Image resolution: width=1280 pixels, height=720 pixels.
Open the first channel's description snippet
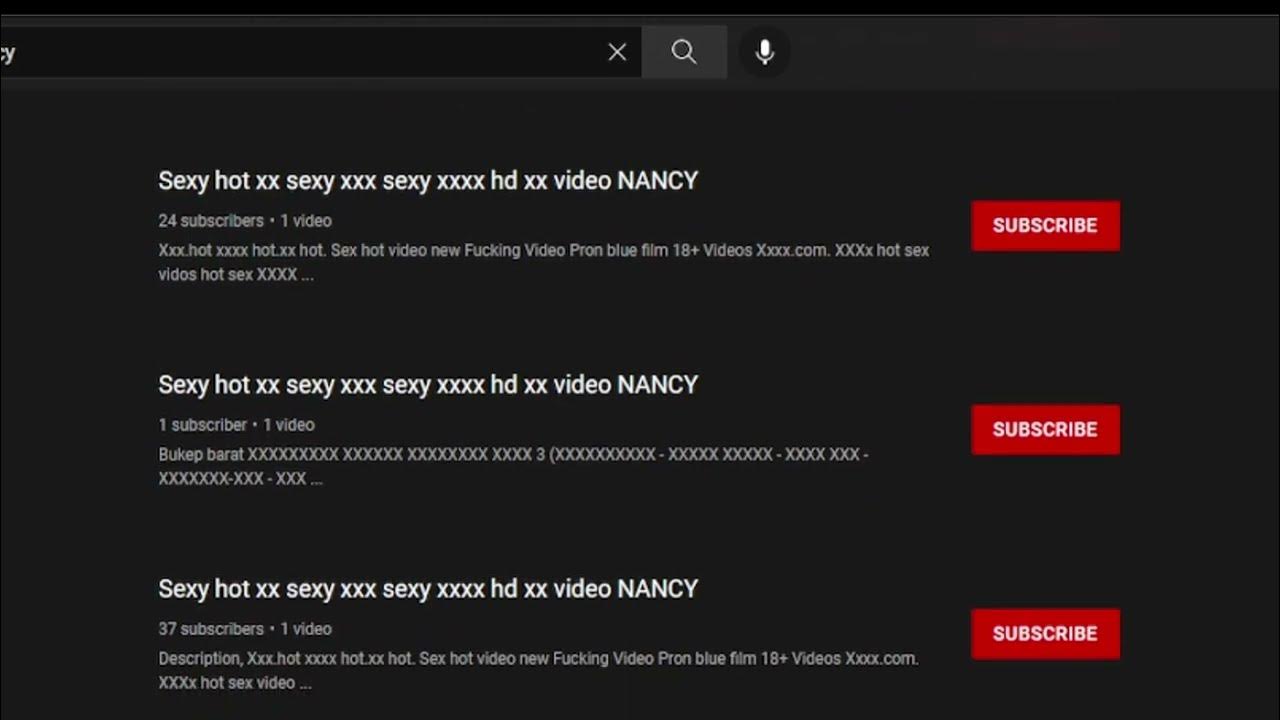coord(544,262)
